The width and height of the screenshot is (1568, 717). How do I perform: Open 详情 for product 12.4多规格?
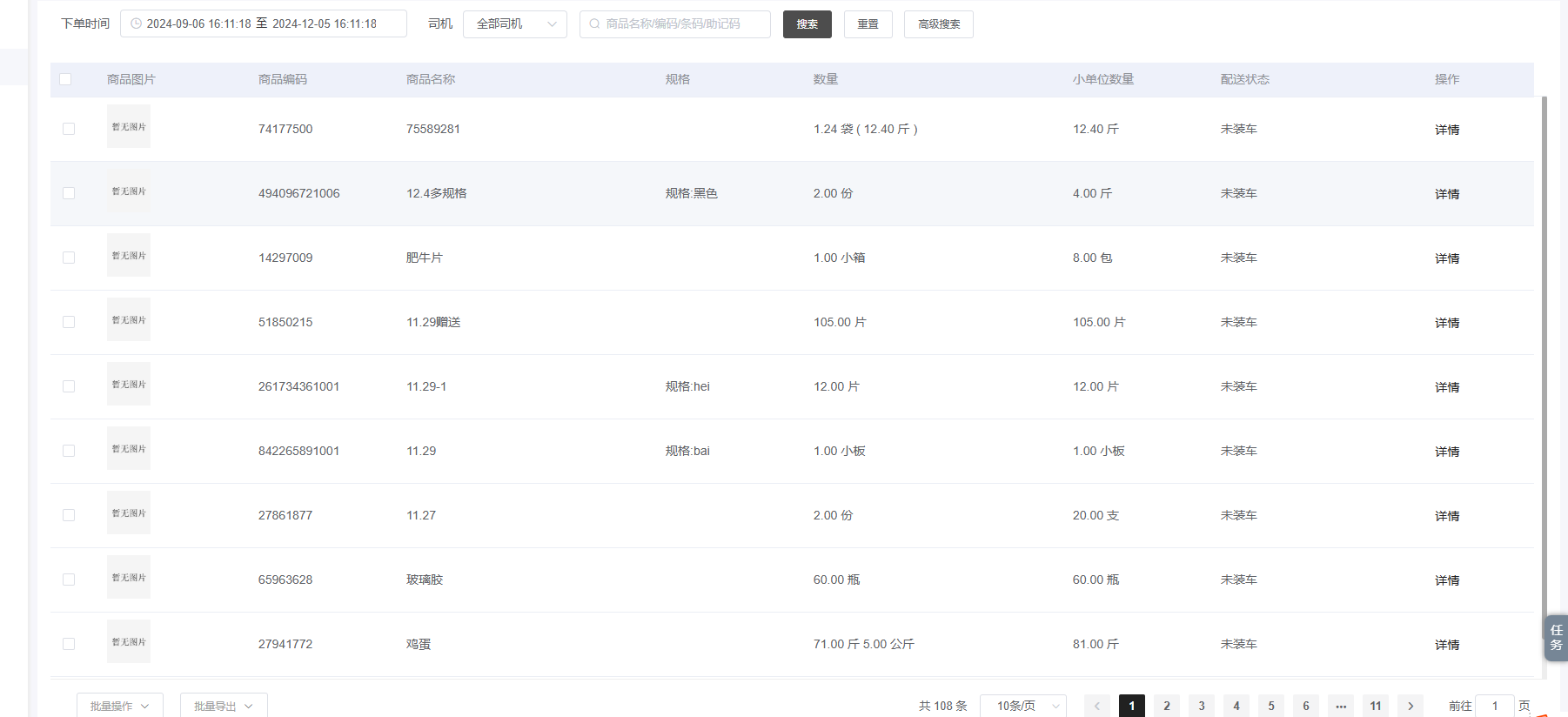point(1446,194)
